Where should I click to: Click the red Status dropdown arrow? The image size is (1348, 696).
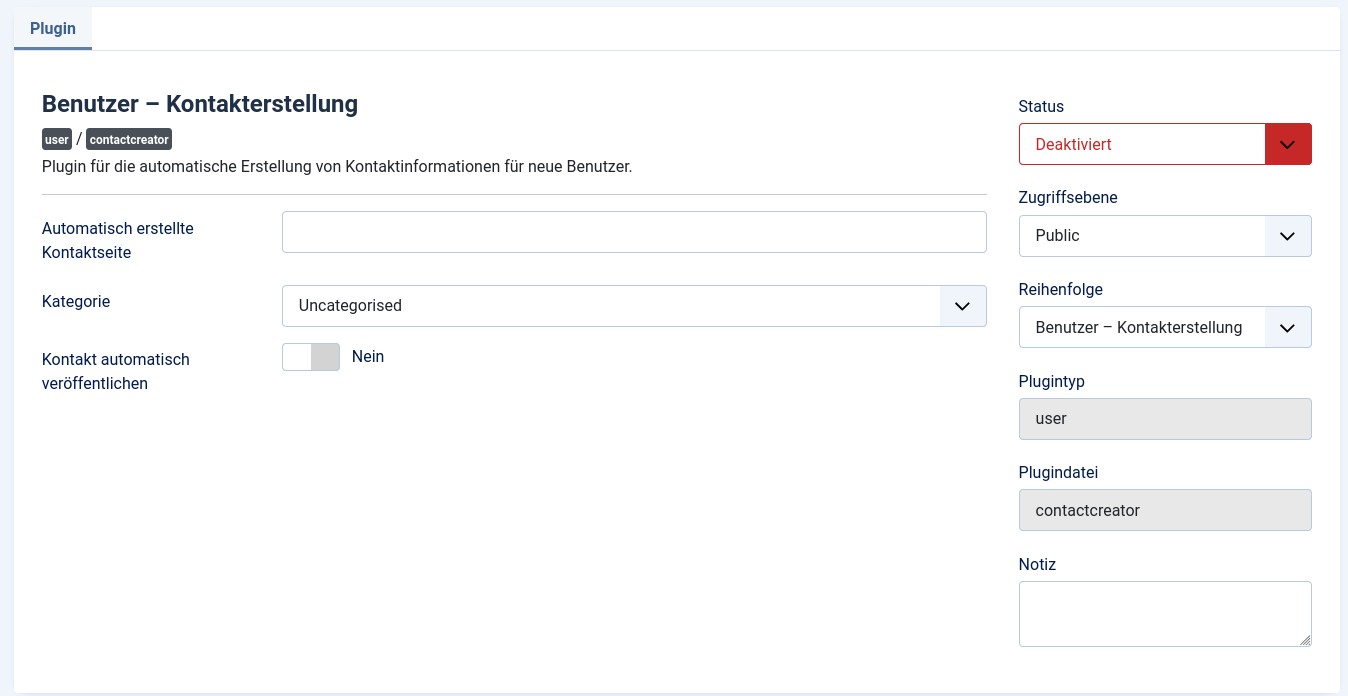1288,144
